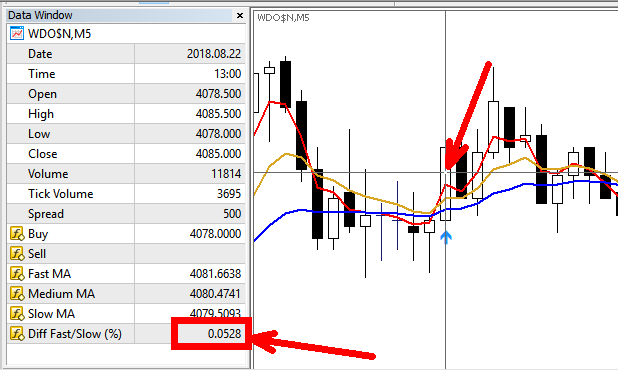This screenshot has width=618, height=371.
Task: Select the Close value 4085.000
Action: click(x=218, y=154)
